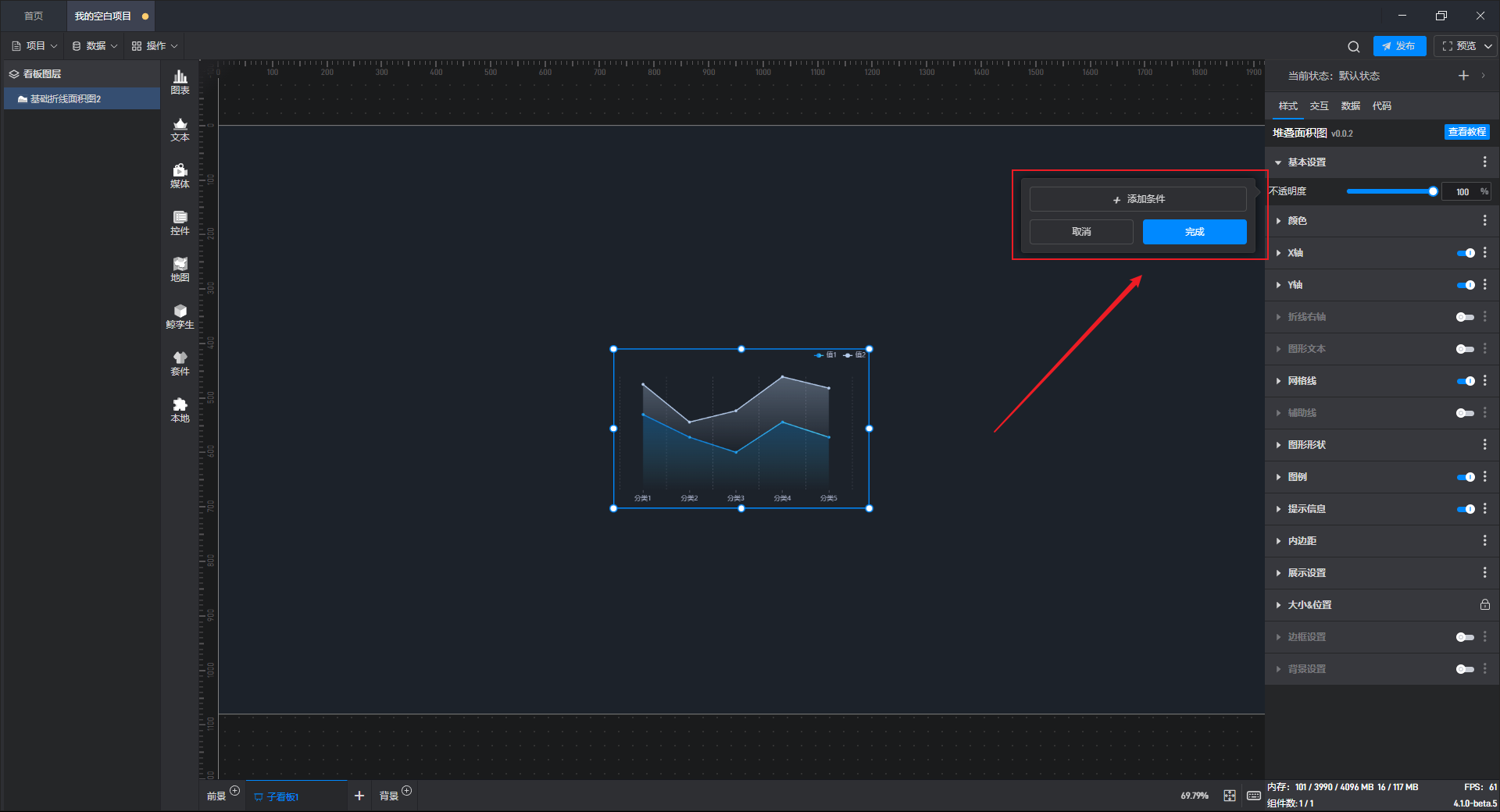Click the fit-to-screen icon near zoom percentage
Viewport: 1500px width, 812px height.
click(1230, 796)
